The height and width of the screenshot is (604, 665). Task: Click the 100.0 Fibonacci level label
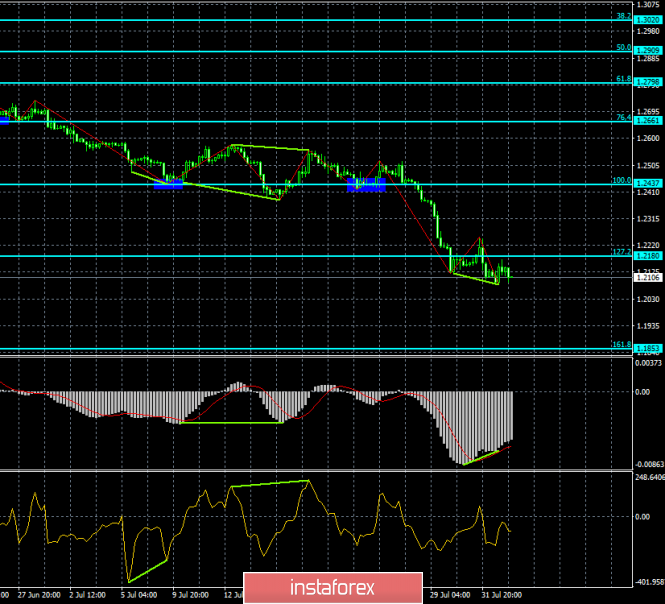(x=622, y=180)
